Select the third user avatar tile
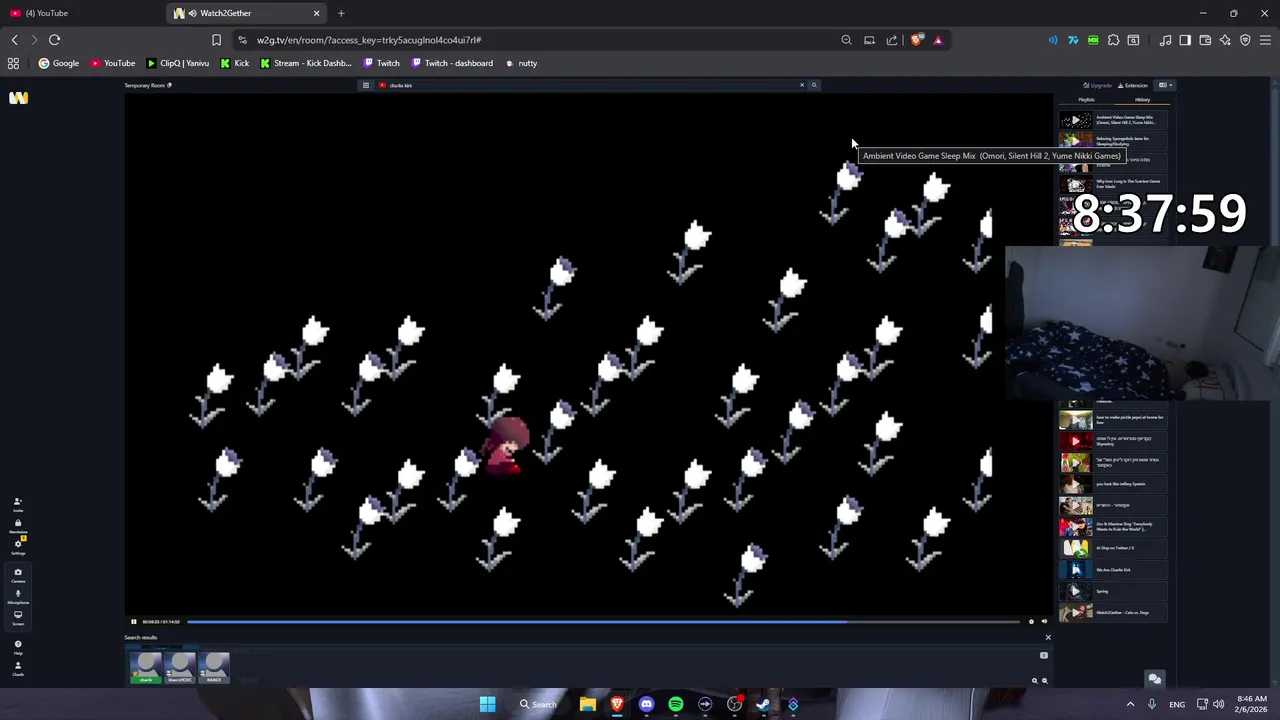Screen dimensions: 1280x720 click(x=214, y=667)
